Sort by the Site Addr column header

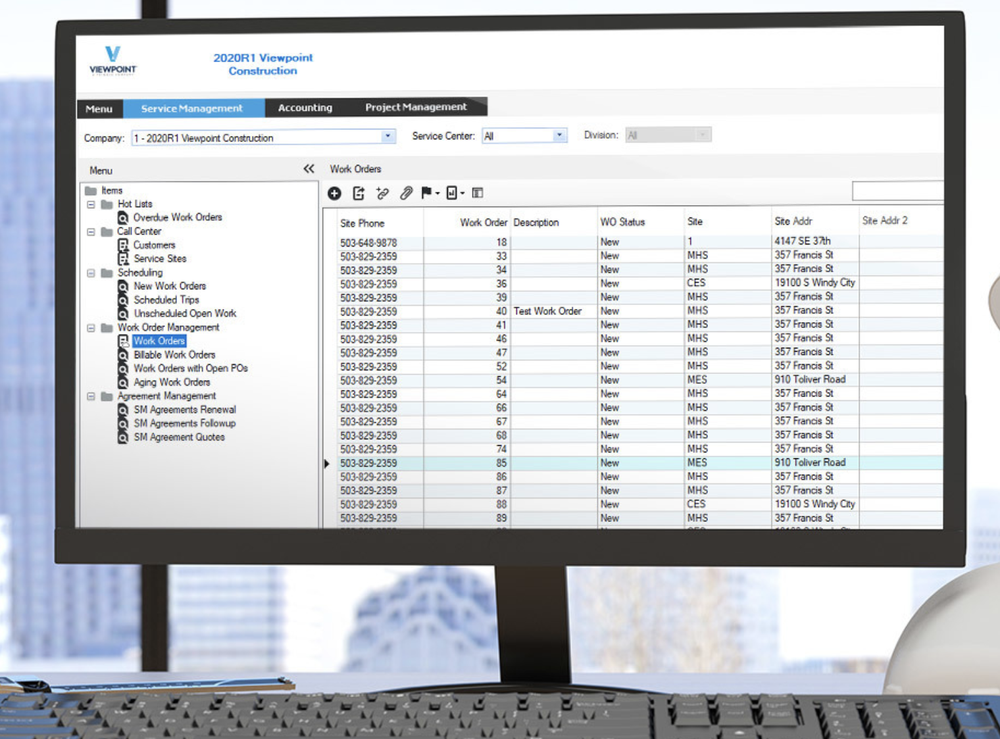pyautogui.click(x=793, y=221)
